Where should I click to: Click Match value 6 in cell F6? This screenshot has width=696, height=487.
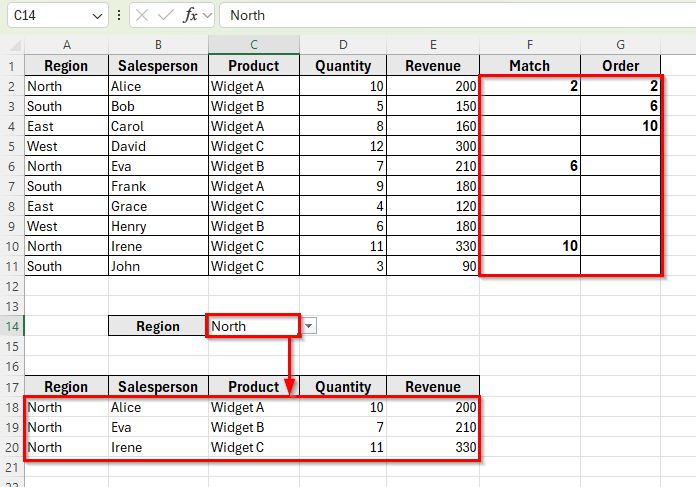pyautogui.click(x=530, y=166)
